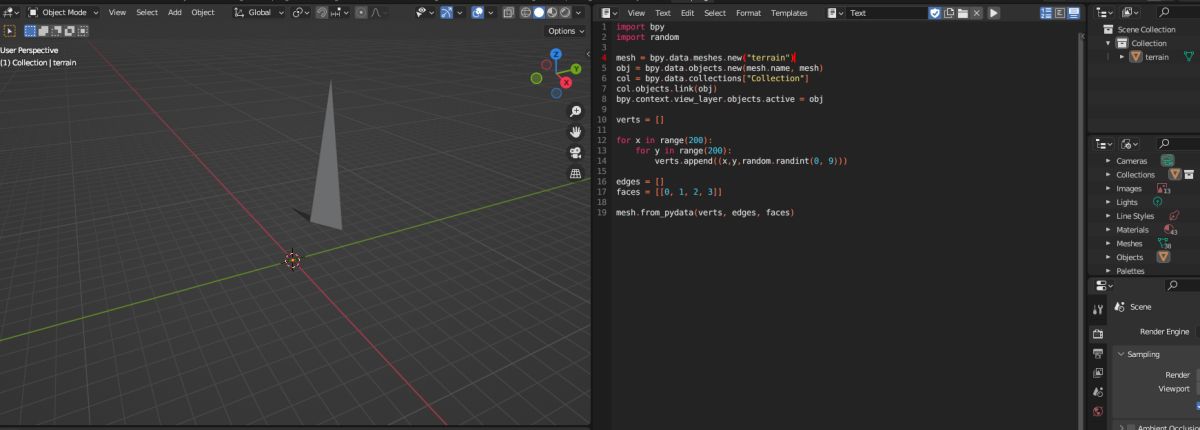1200x430 pixels.
Task: Toggle viewport overlays
Action: tap(477, 13)
